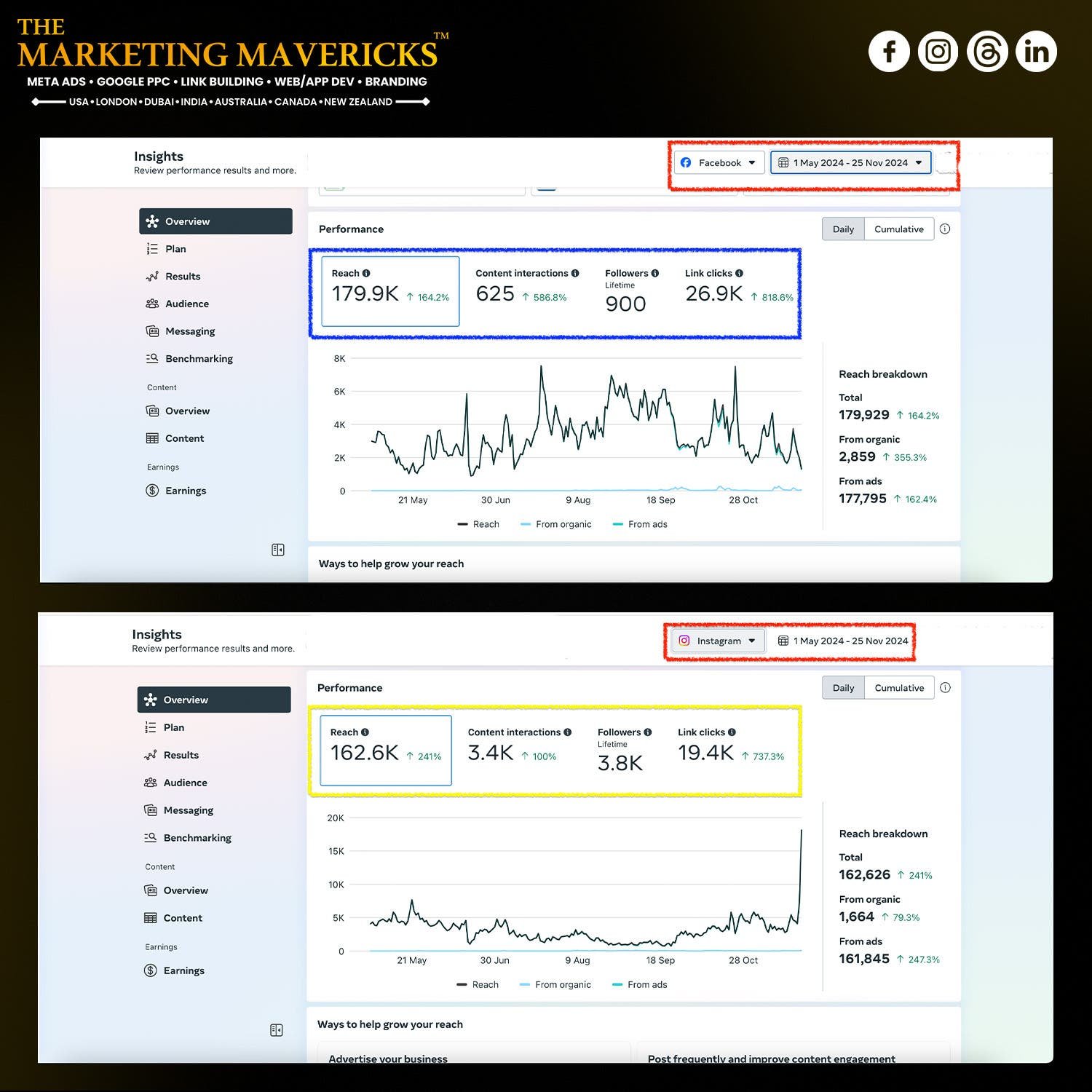
Task: Click info icon next to Facebook Link clicks
Action: click(739, 273)
